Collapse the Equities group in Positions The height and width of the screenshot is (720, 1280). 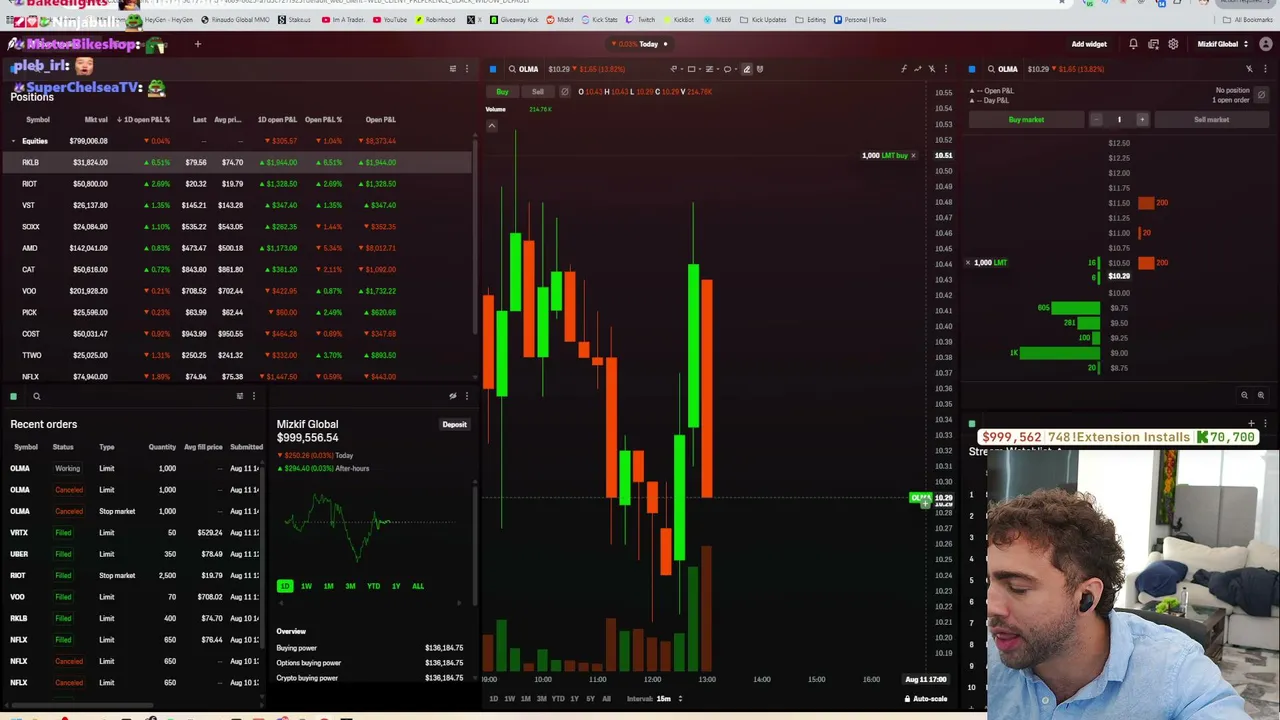coord(13,141)
